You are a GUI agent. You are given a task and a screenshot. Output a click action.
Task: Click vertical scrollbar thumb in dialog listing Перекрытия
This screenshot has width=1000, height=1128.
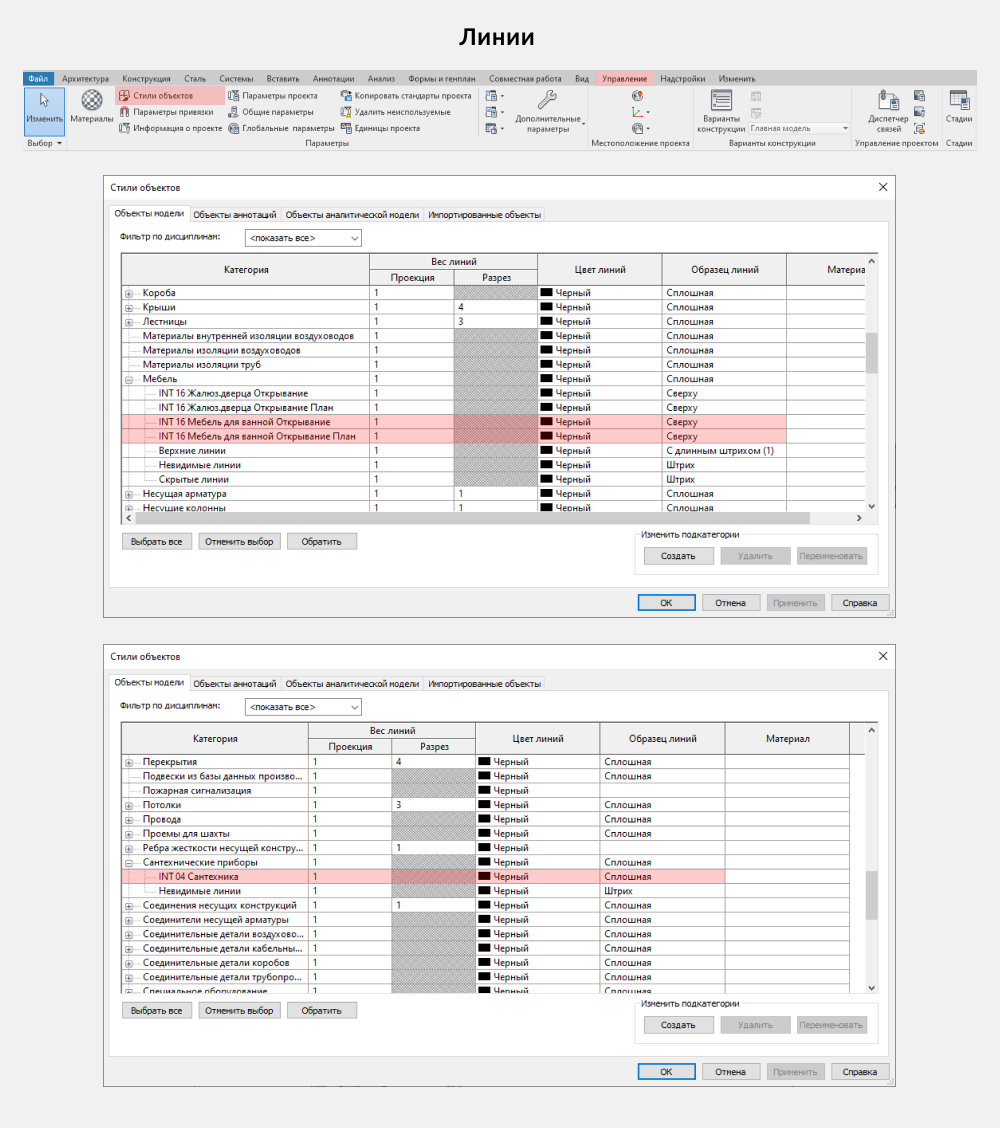[871, 895]
